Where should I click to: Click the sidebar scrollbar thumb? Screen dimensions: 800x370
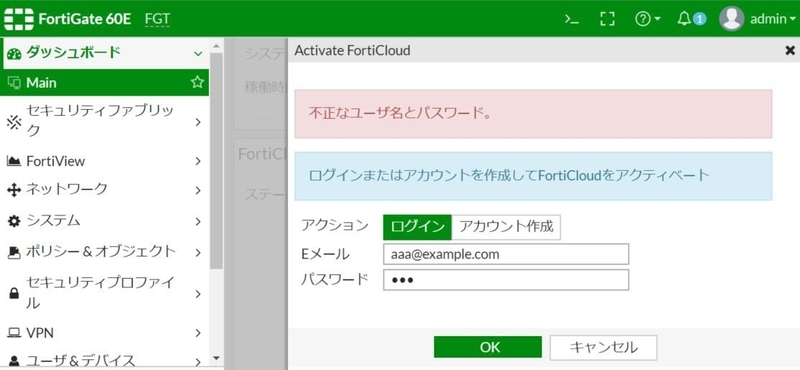click(x=216, y=161)
